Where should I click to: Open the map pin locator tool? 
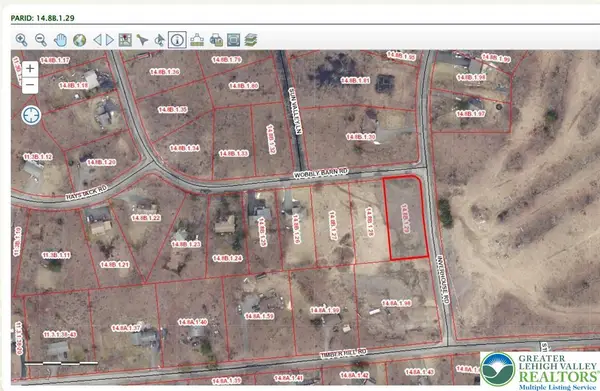[125, 40]
